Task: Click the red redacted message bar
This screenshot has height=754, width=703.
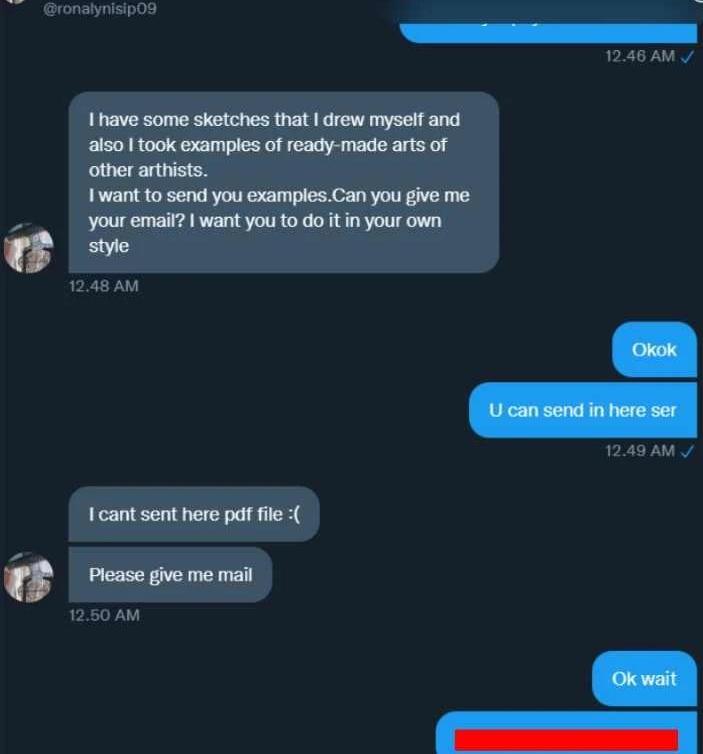Action: coord(566,740)
